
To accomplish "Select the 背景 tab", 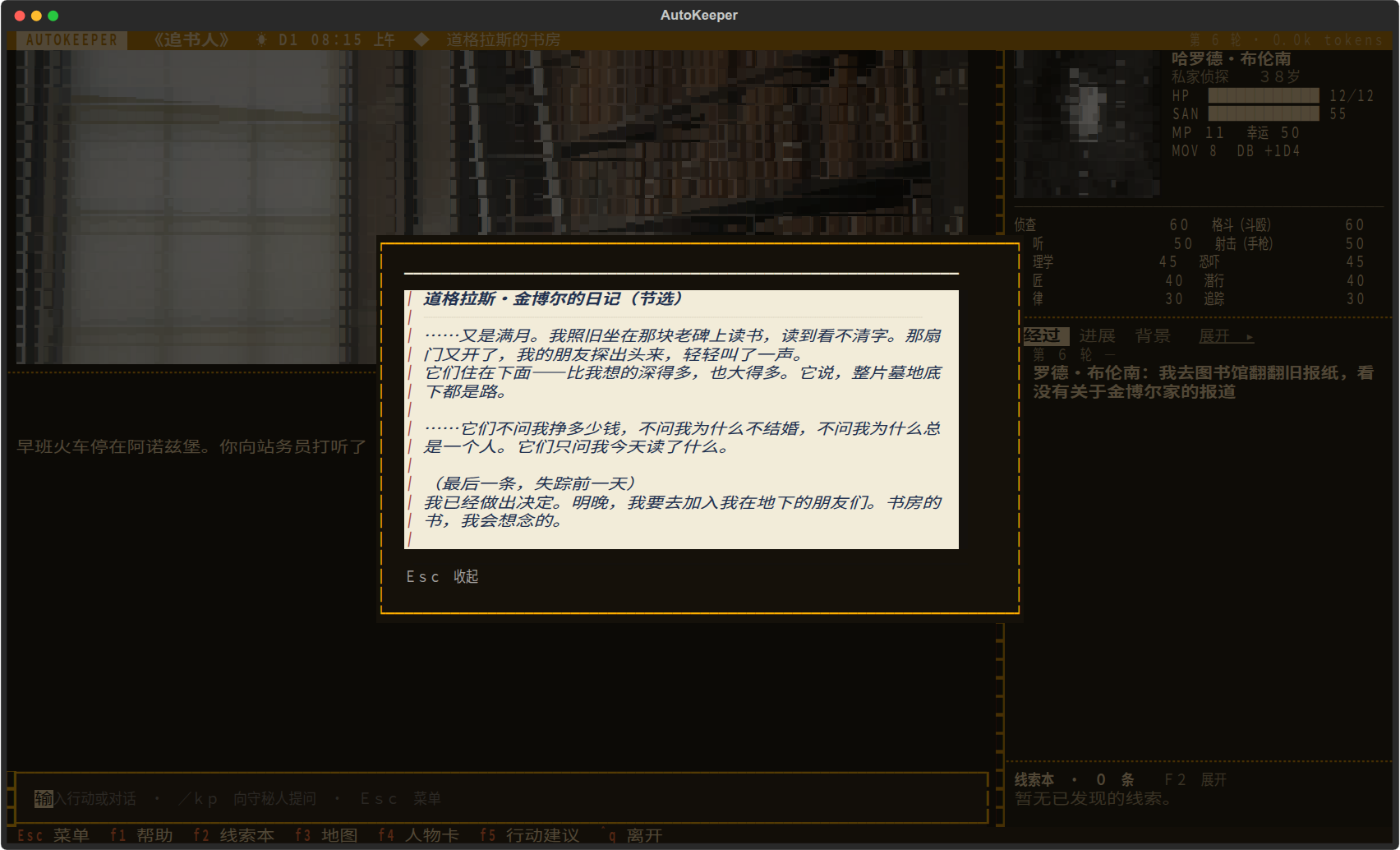I will 1153,335.
